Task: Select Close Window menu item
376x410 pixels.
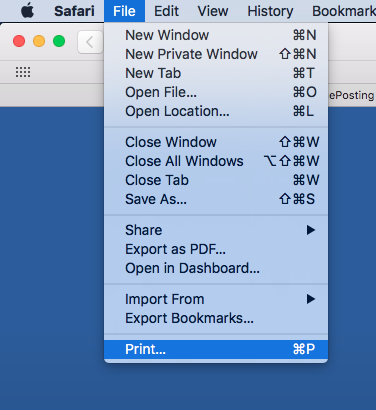Action: [x=216, y=142]
